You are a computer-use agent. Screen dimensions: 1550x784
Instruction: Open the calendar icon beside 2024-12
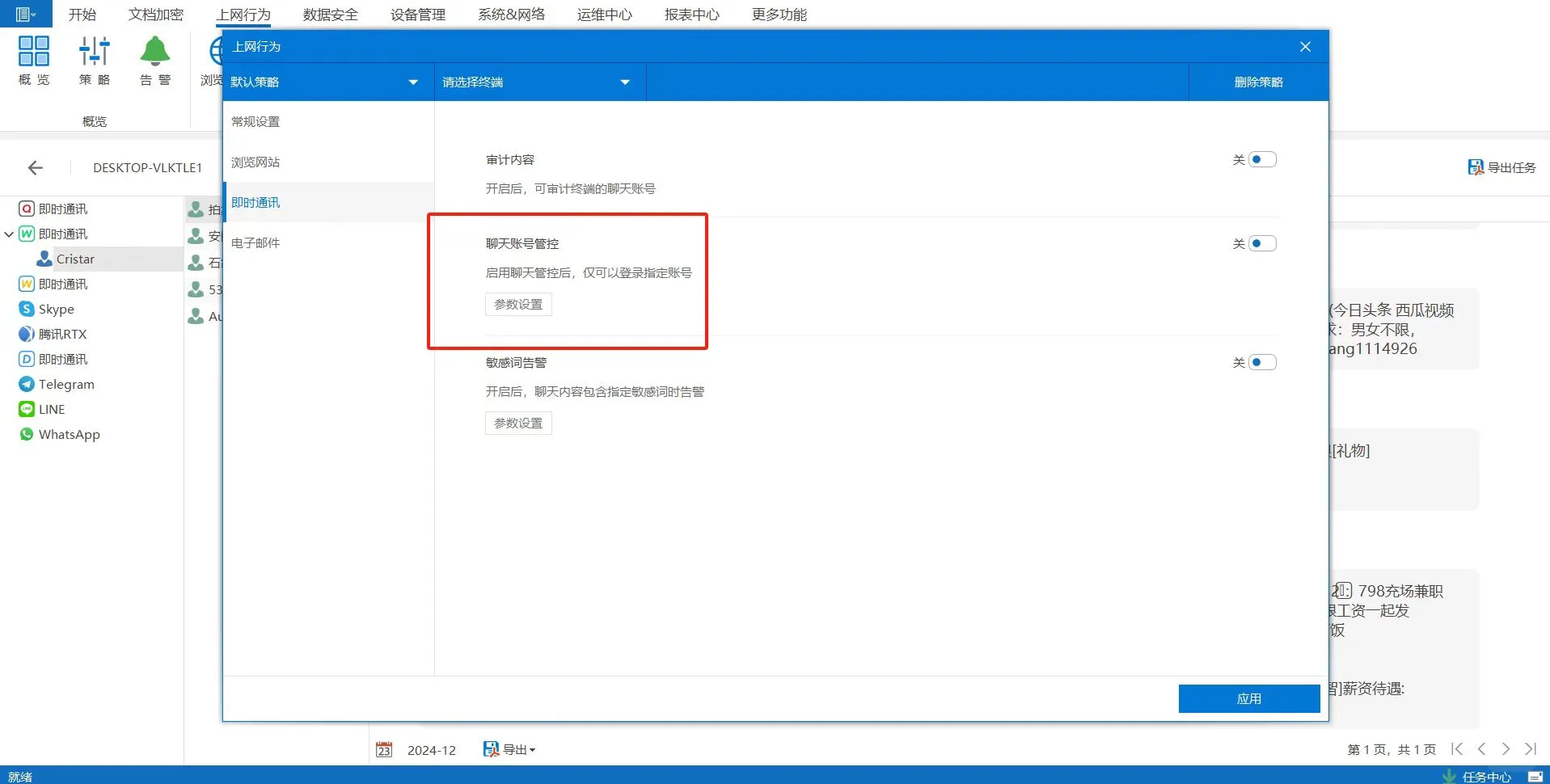click(384, 749)
